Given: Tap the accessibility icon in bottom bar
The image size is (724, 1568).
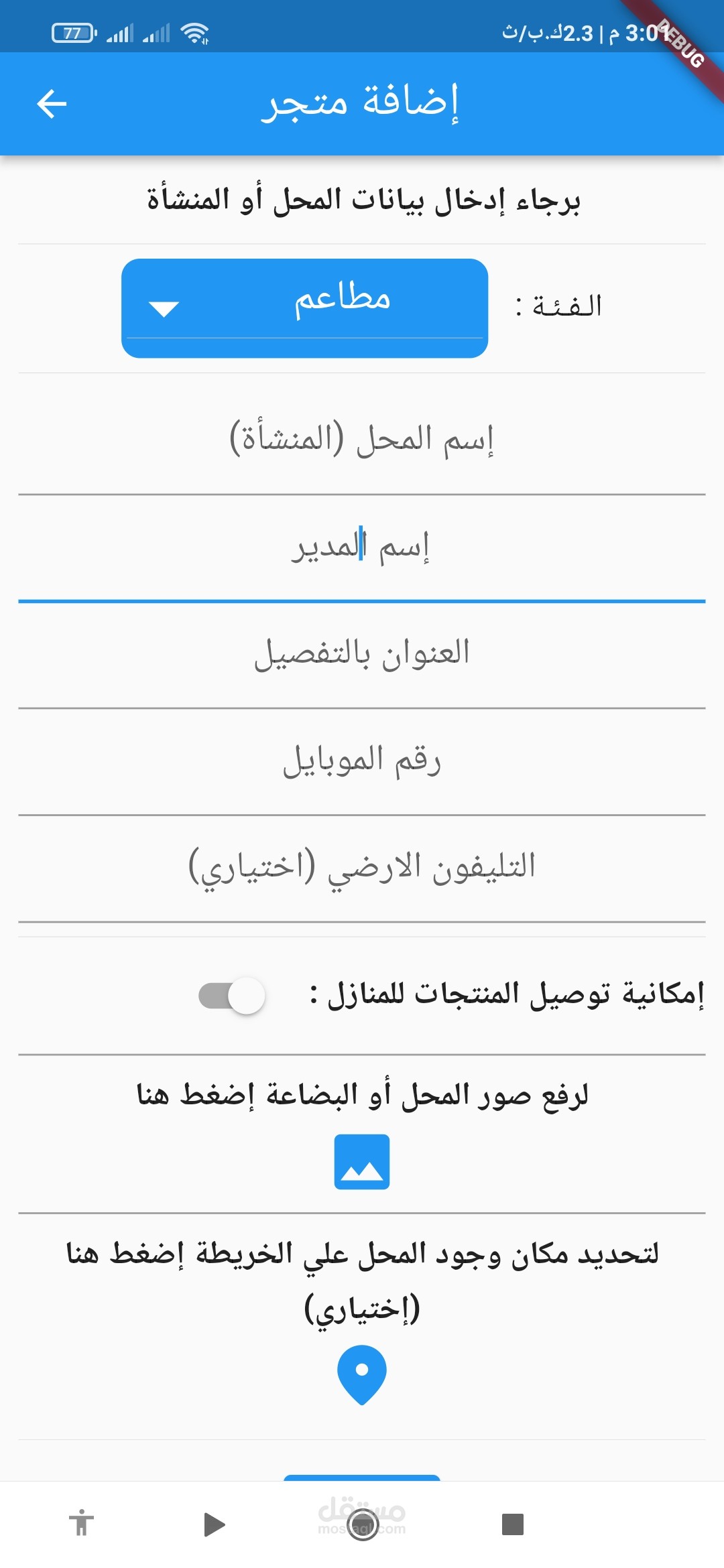Looking at the screenshot, I should [82, 1522].
